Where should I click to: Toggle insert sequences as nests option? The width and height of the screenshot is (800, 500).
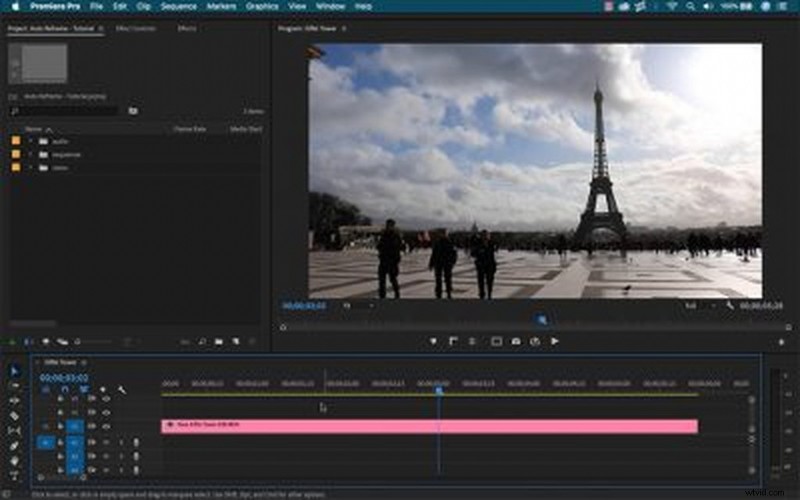pos(46,390)
